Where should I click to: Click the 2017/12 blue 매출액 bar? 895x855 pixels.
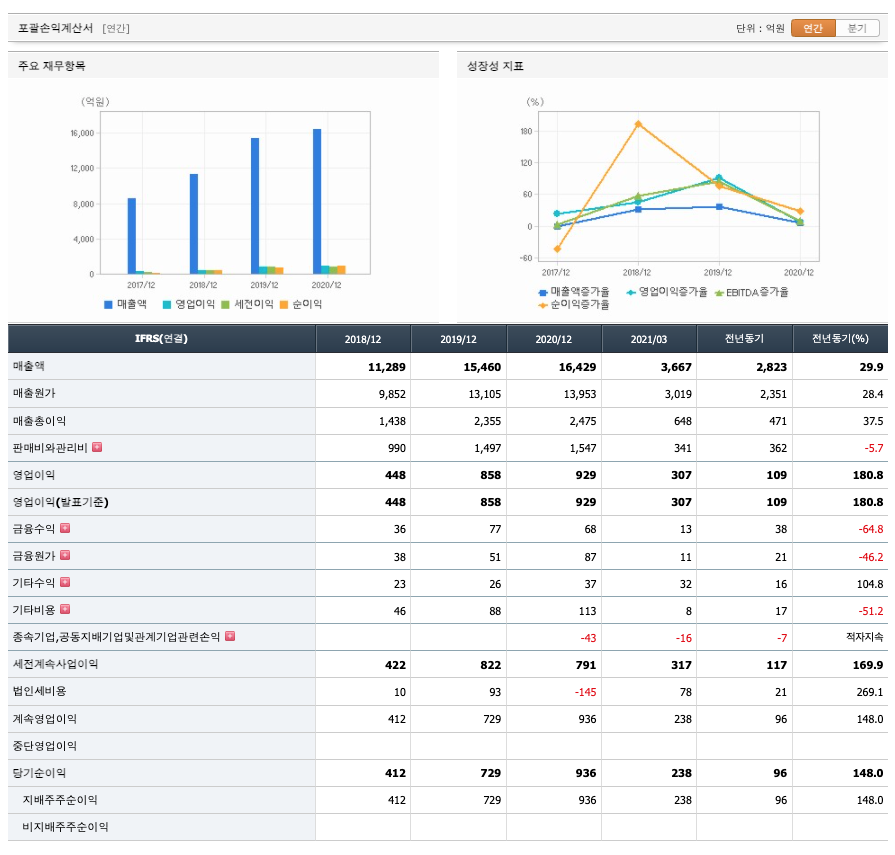click(x=132, y=236)
